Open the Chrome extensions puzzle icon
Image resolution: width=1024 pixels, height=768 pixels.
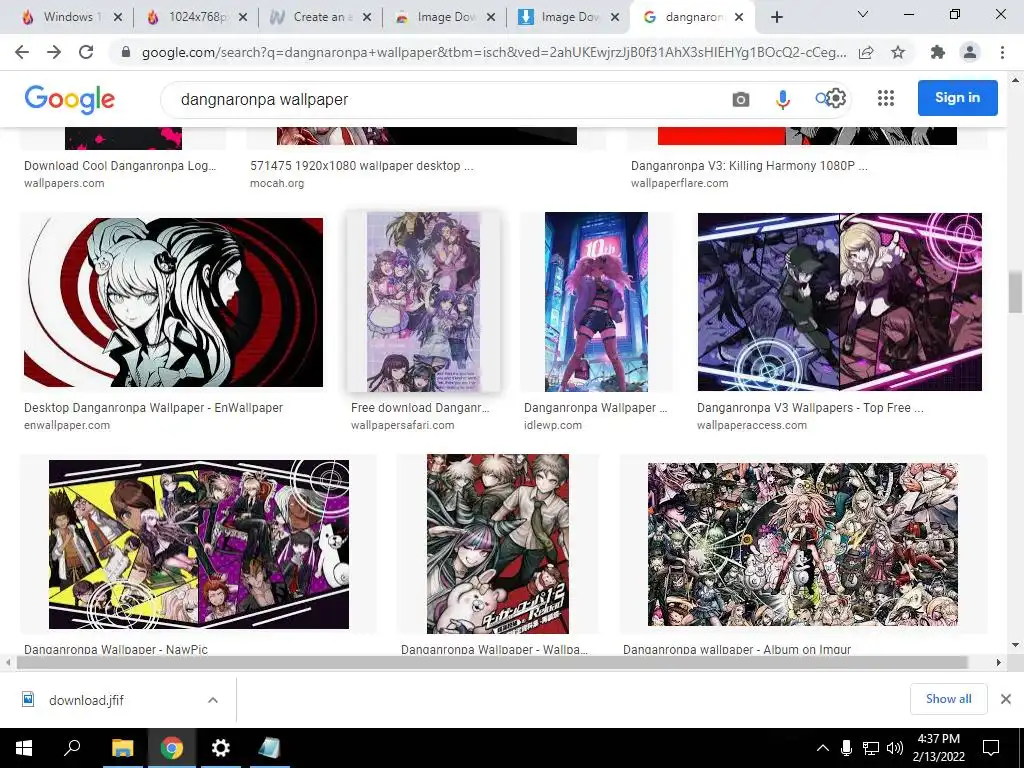pyautogui.click(x=937, y=52)
